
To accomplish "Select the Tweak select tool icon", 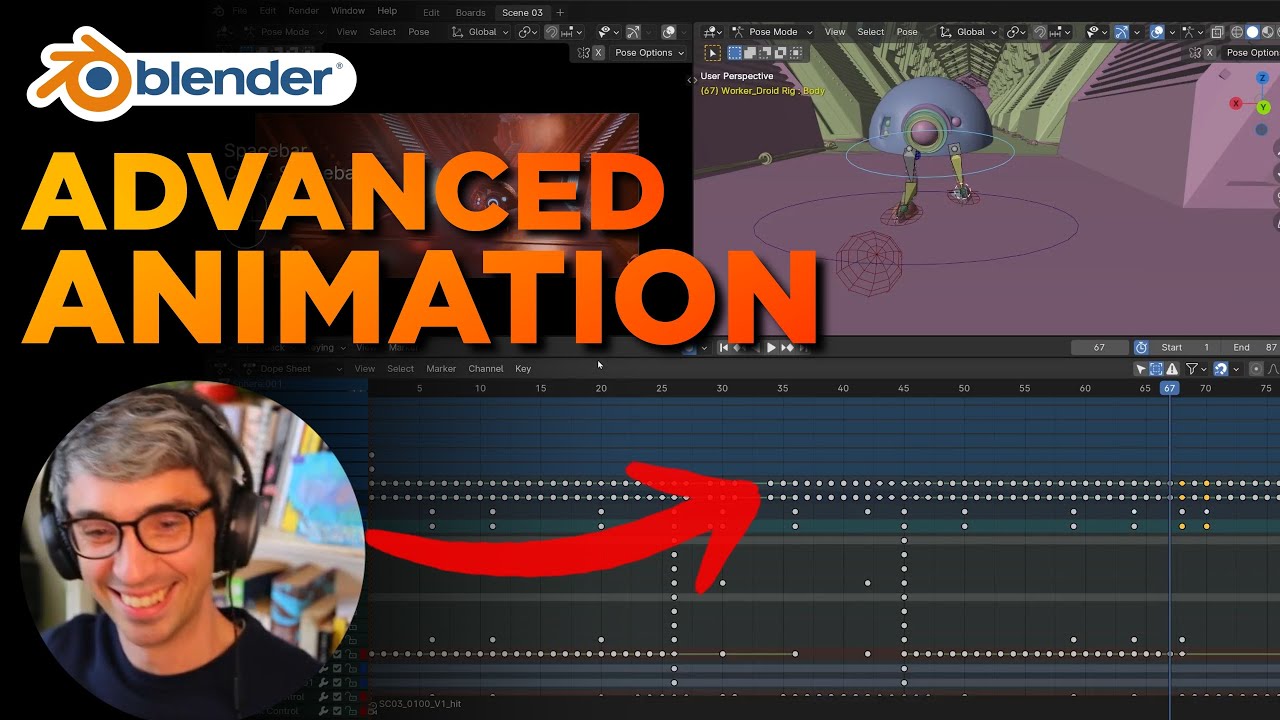I will coord(712,53).
